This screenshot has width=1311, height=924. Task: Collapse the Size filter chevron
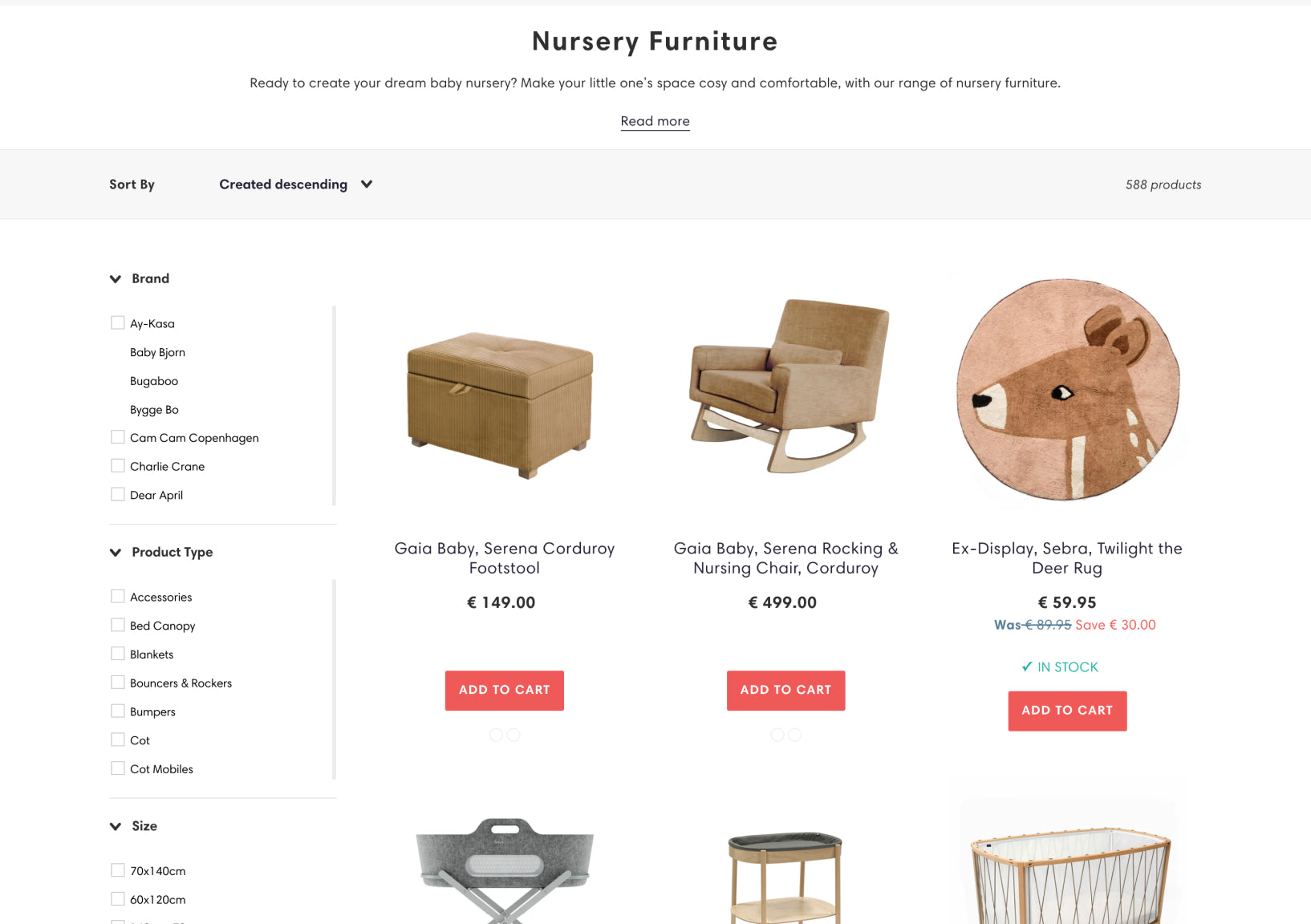pos(116,826)
